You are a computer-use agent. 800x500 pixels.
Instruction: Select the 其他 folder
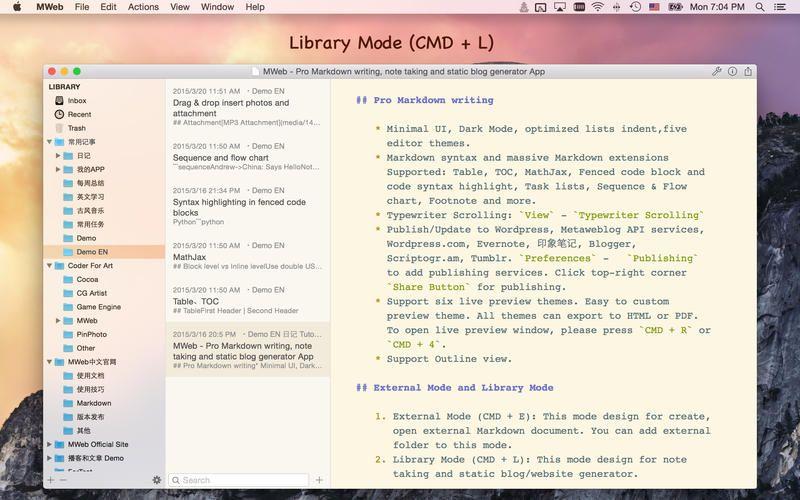pyautogui.click(x=77, y=431)
